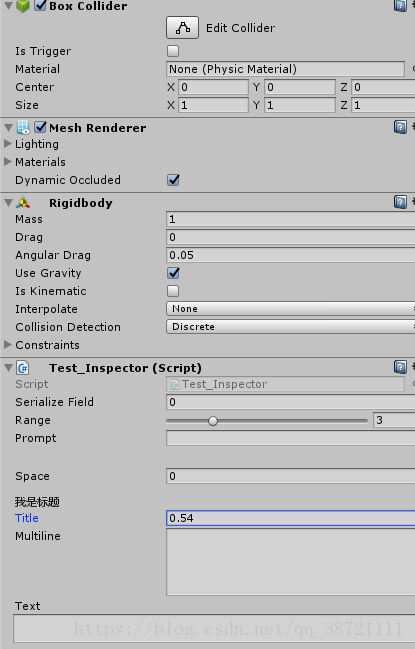415x649 pixels.
Task: Open Mesh Renderer help reference icon
Action: pyautogui.click(x=400, y=127)
